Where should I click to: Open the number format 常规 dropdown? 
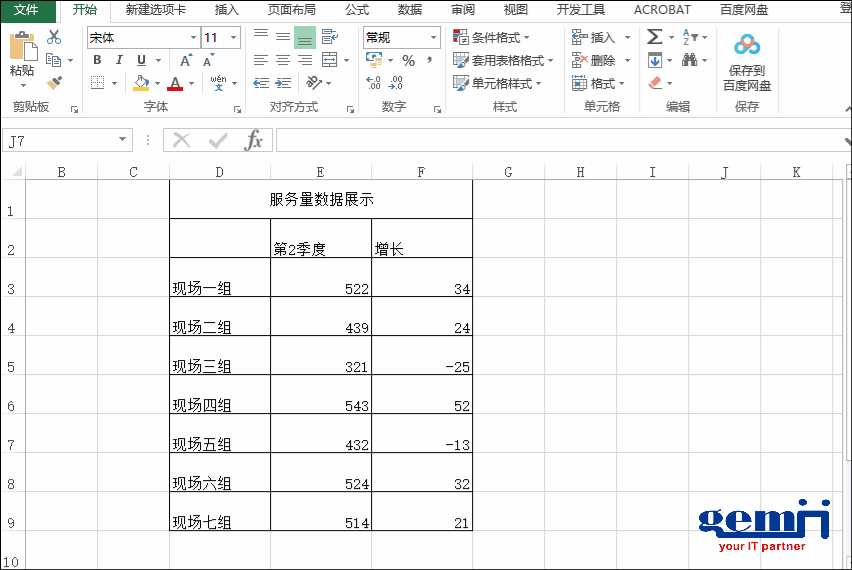pyautogui.click(x=434, y=37)
